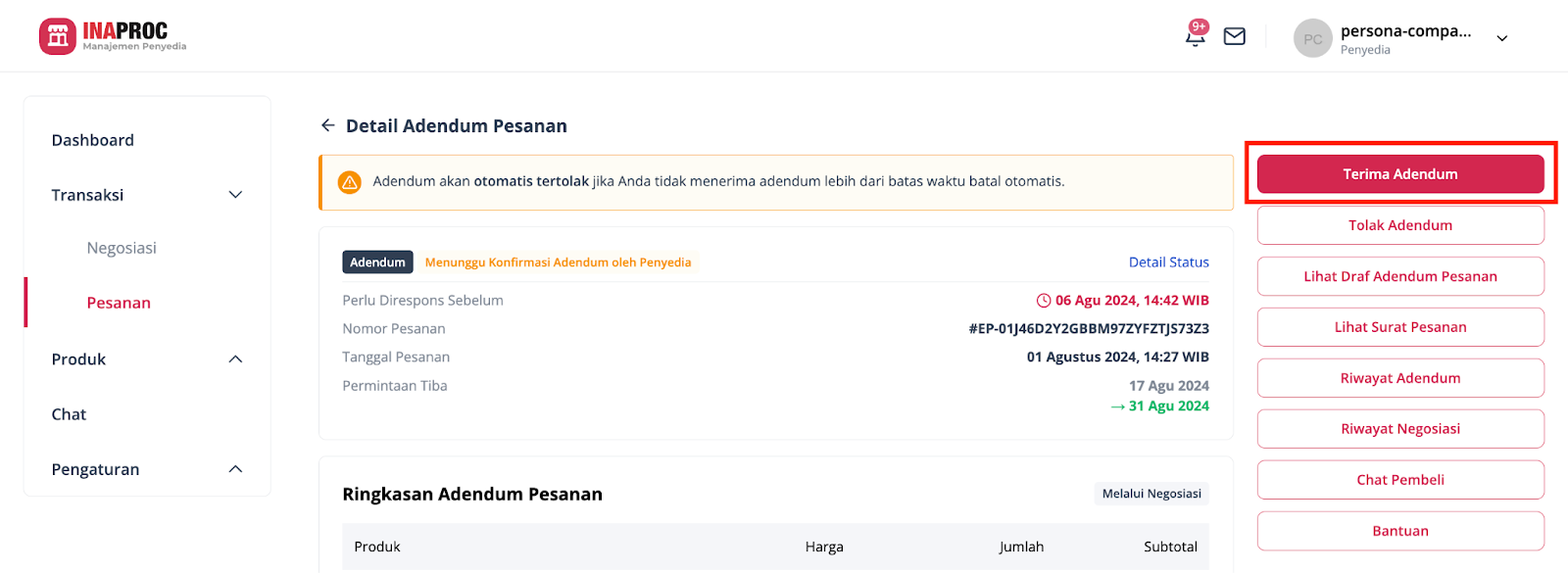1568x573 pixels.
Task: Open the persona-company account dropdown
Action: [1501, 38]
